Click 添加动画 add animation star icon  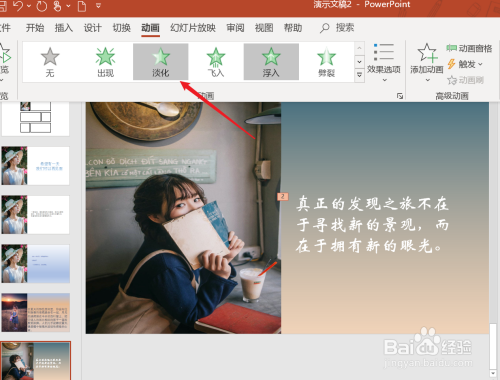point(427,53)
